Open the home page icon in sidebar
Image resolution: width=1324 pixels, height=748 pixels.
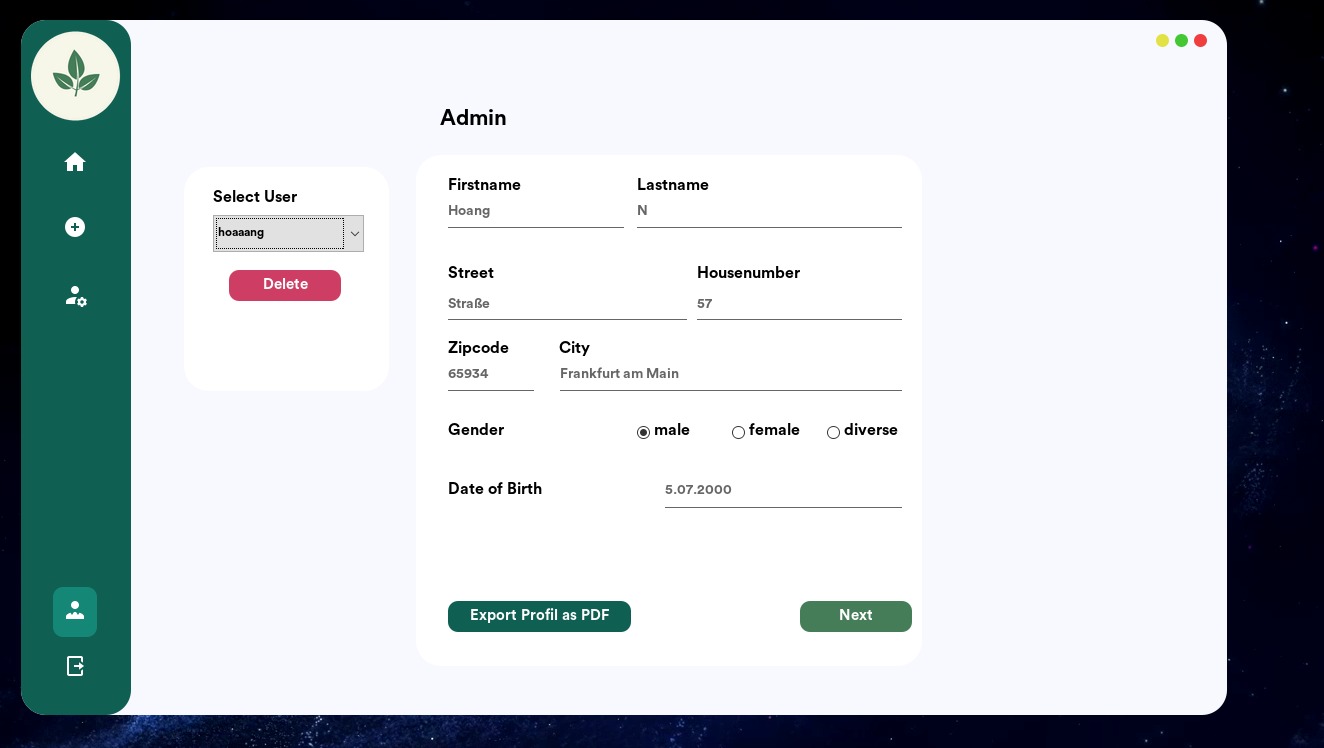(75, 162)
